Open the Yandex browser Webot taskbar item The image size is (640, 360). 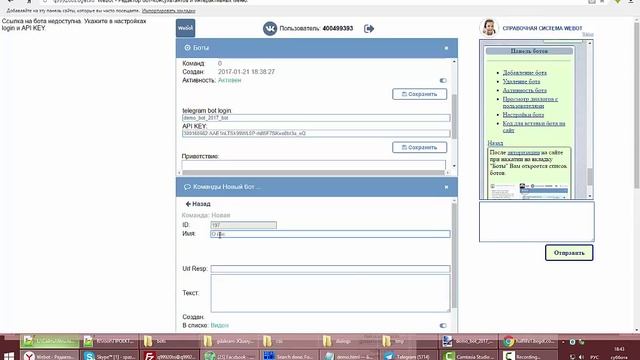[x=50, y=356]
